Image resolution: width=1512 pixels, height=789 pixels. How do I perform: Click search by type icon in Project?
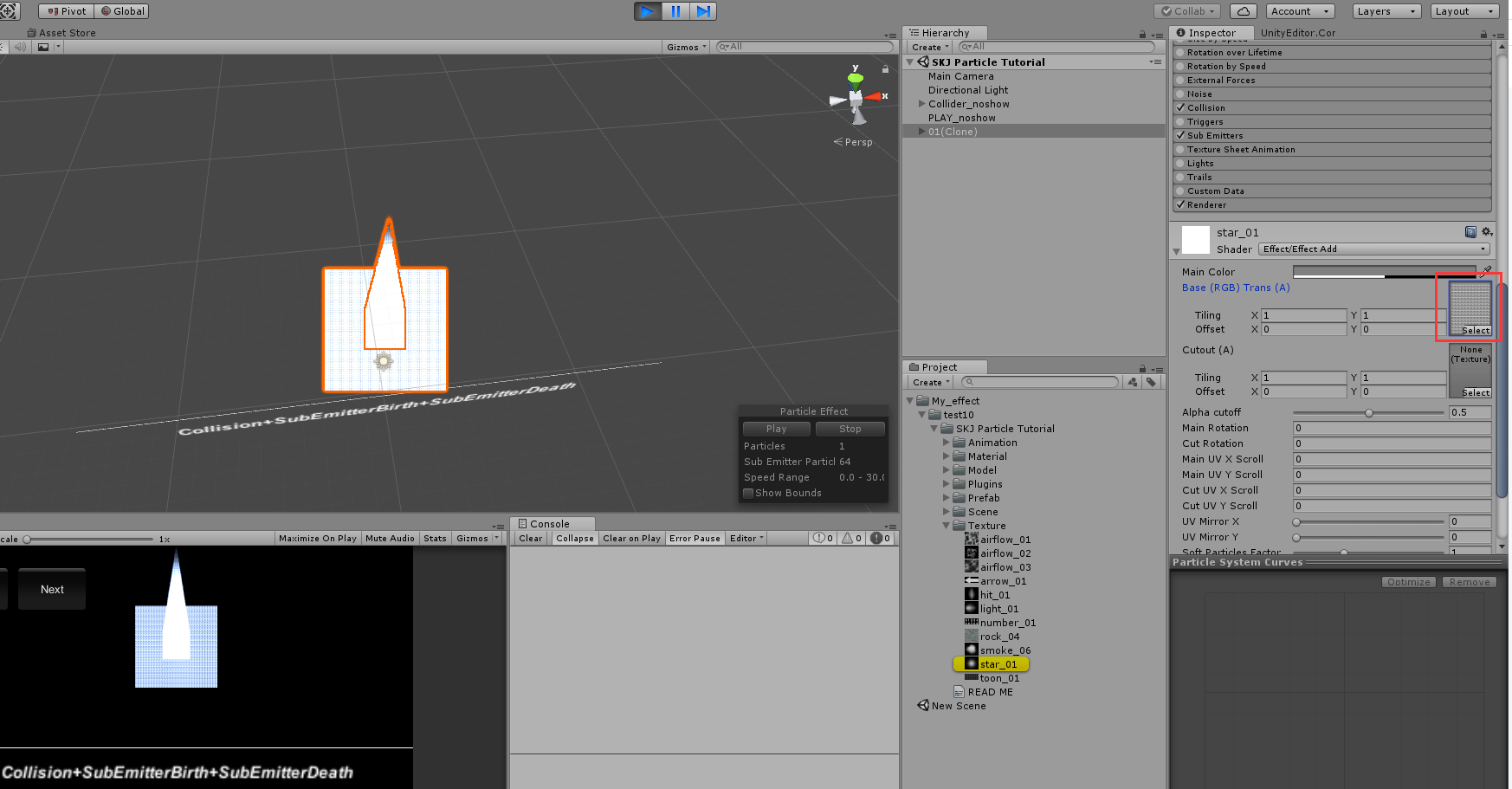point(1132,382)
